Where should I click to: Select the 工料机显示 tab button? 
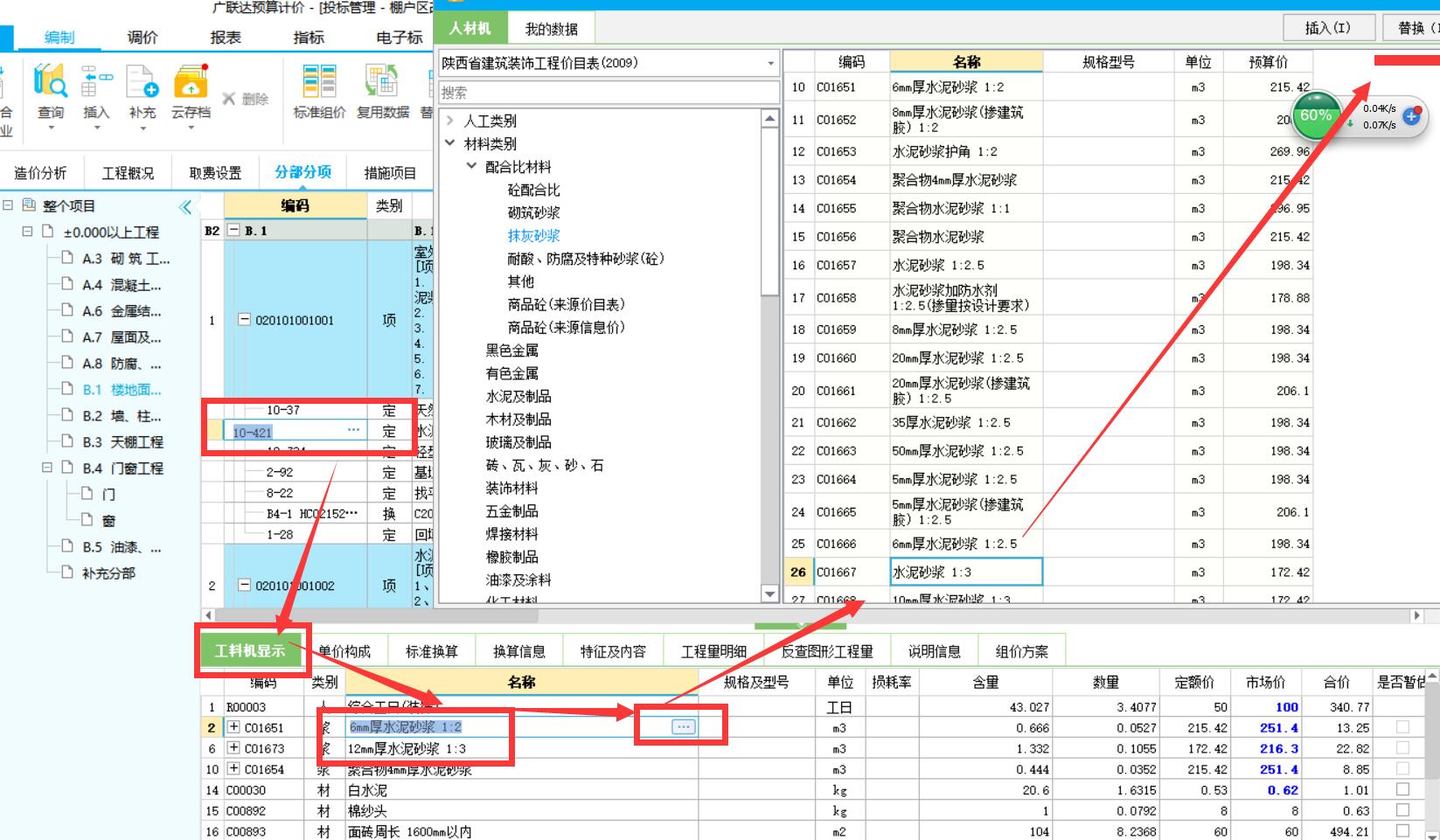(x=251, y=651)
